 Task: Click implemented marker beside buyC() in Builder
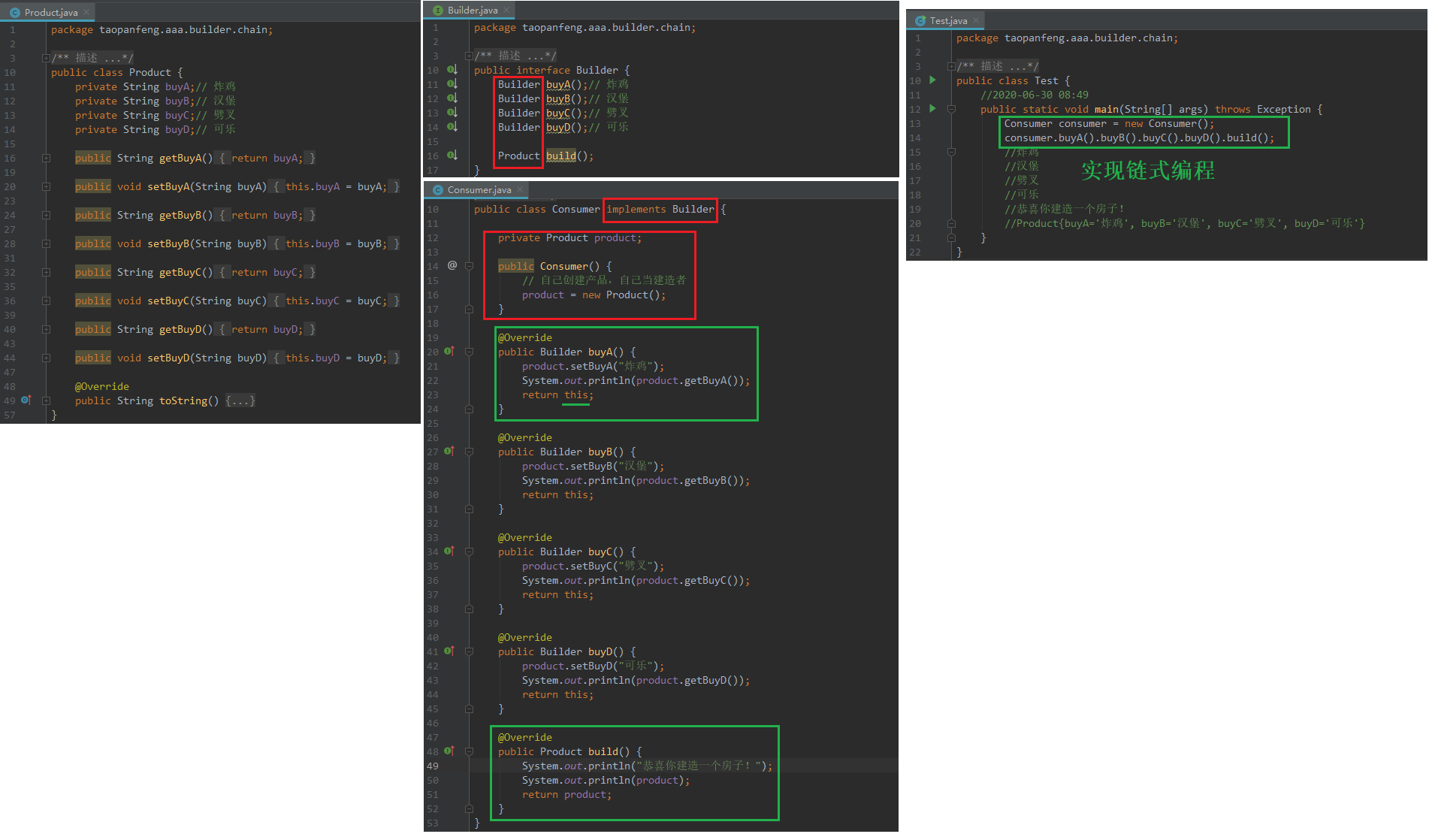pyautogui.click(x=452, y=112)
